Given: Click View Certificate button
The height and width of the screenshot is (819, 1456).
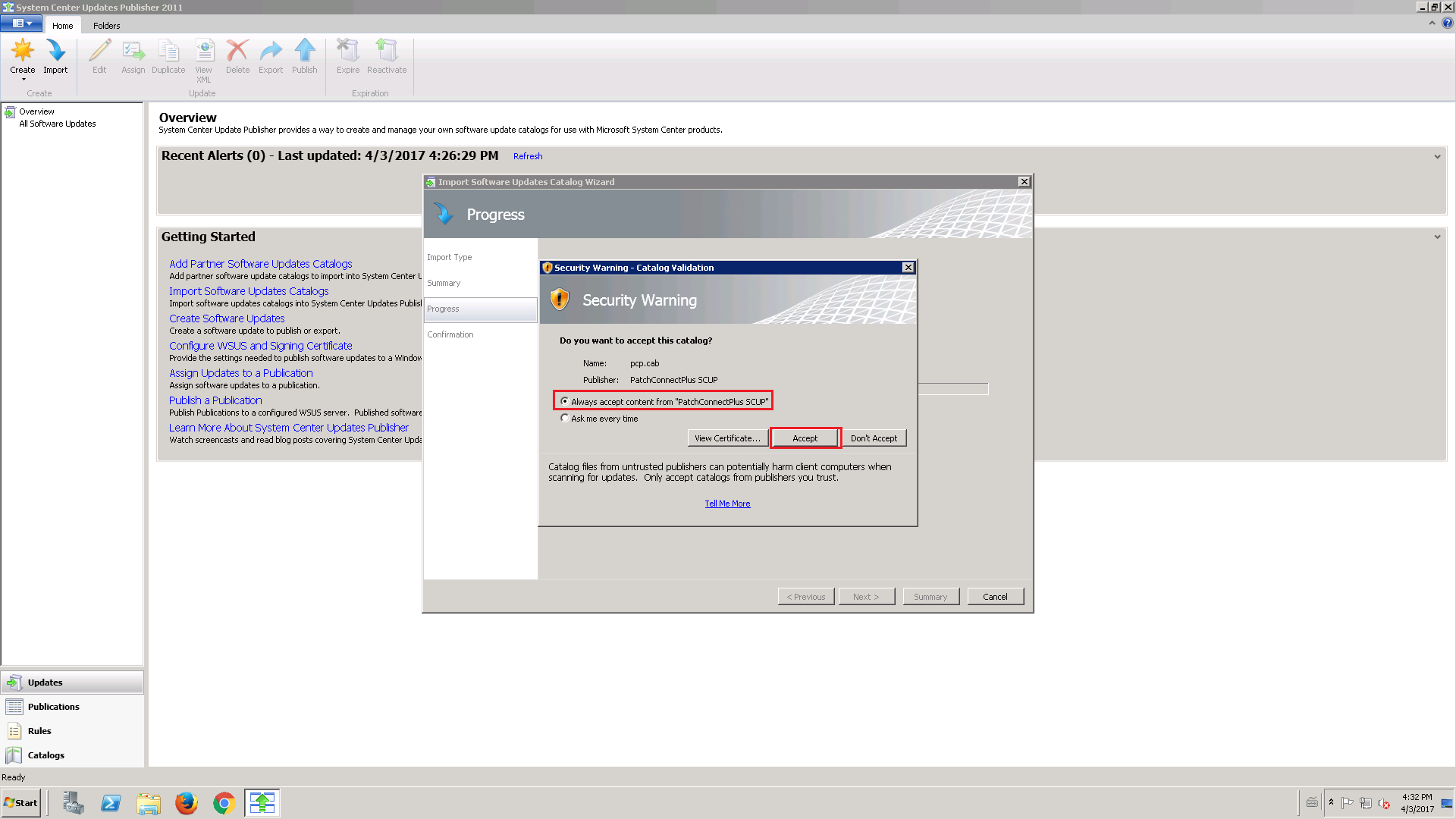Looking at the screenshot, I should (726, 438).
